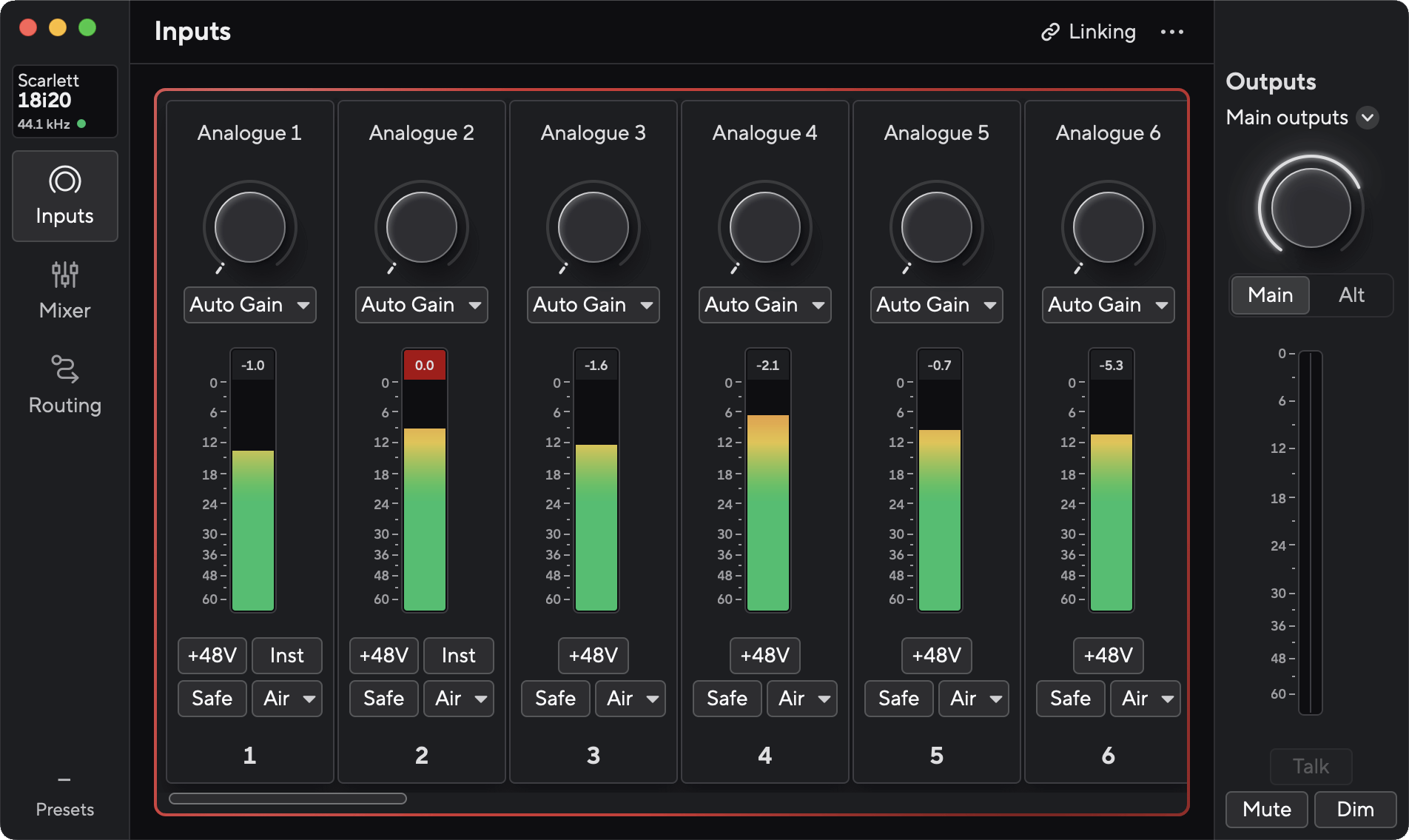Toggle +48V on Analogue 3
This screenshot has height=840, width=1409.
pyautogui.click(x=593, y=656)
